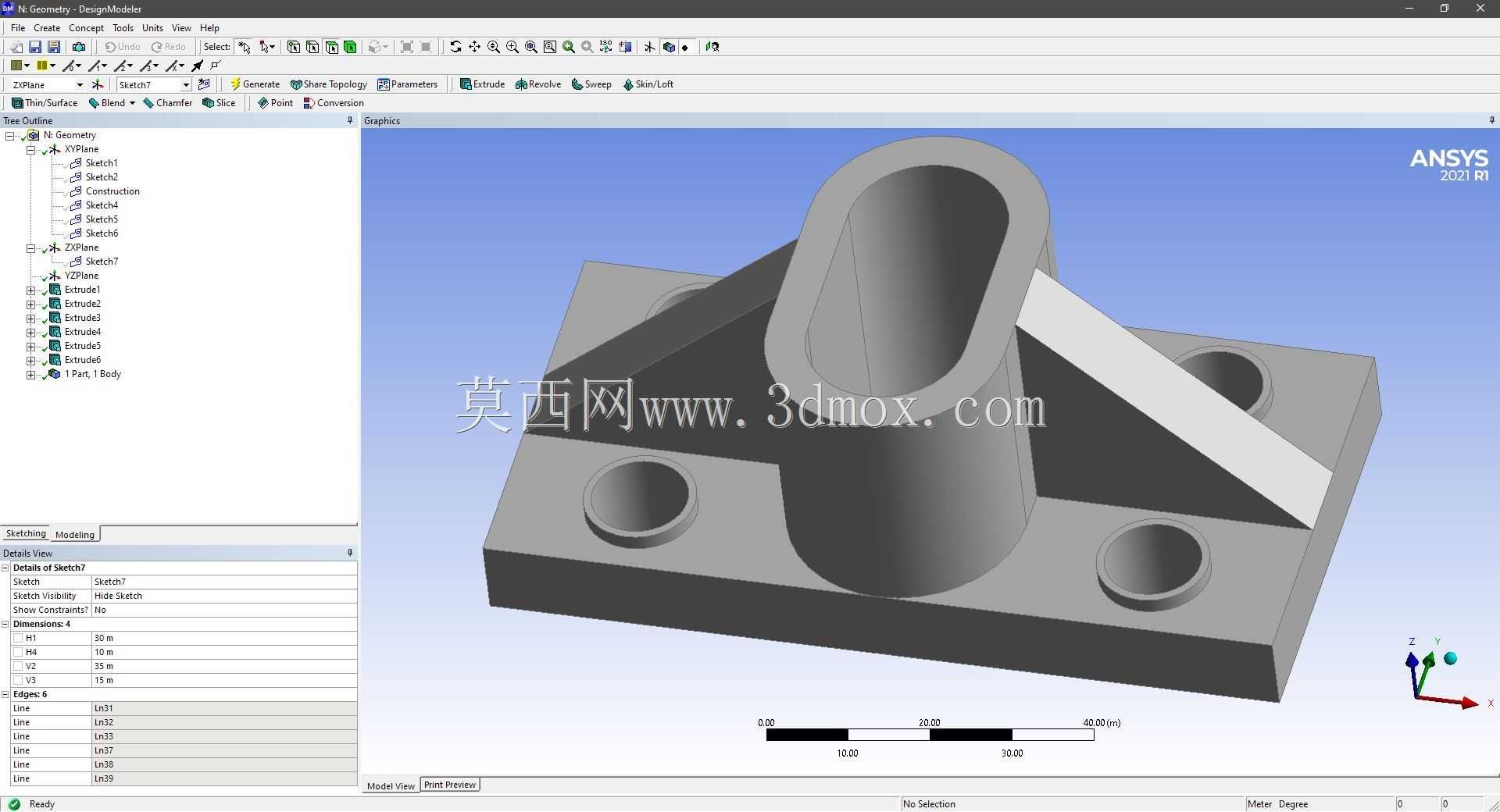Toggle the Tree Outline pin
The width and height of the screenshot is (1500, 812).
tap(349, 120)
